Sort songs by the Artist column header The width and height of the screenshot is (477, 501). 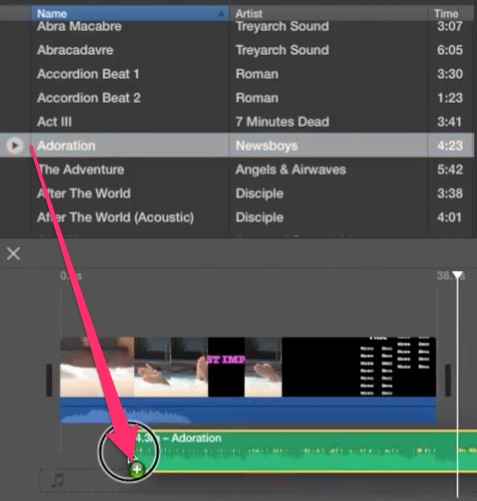(x=328, y=13)
